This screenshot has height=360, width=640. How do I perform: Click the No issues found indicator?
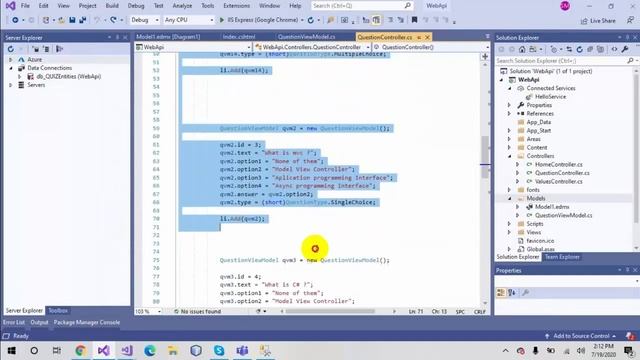pos(198,311)
